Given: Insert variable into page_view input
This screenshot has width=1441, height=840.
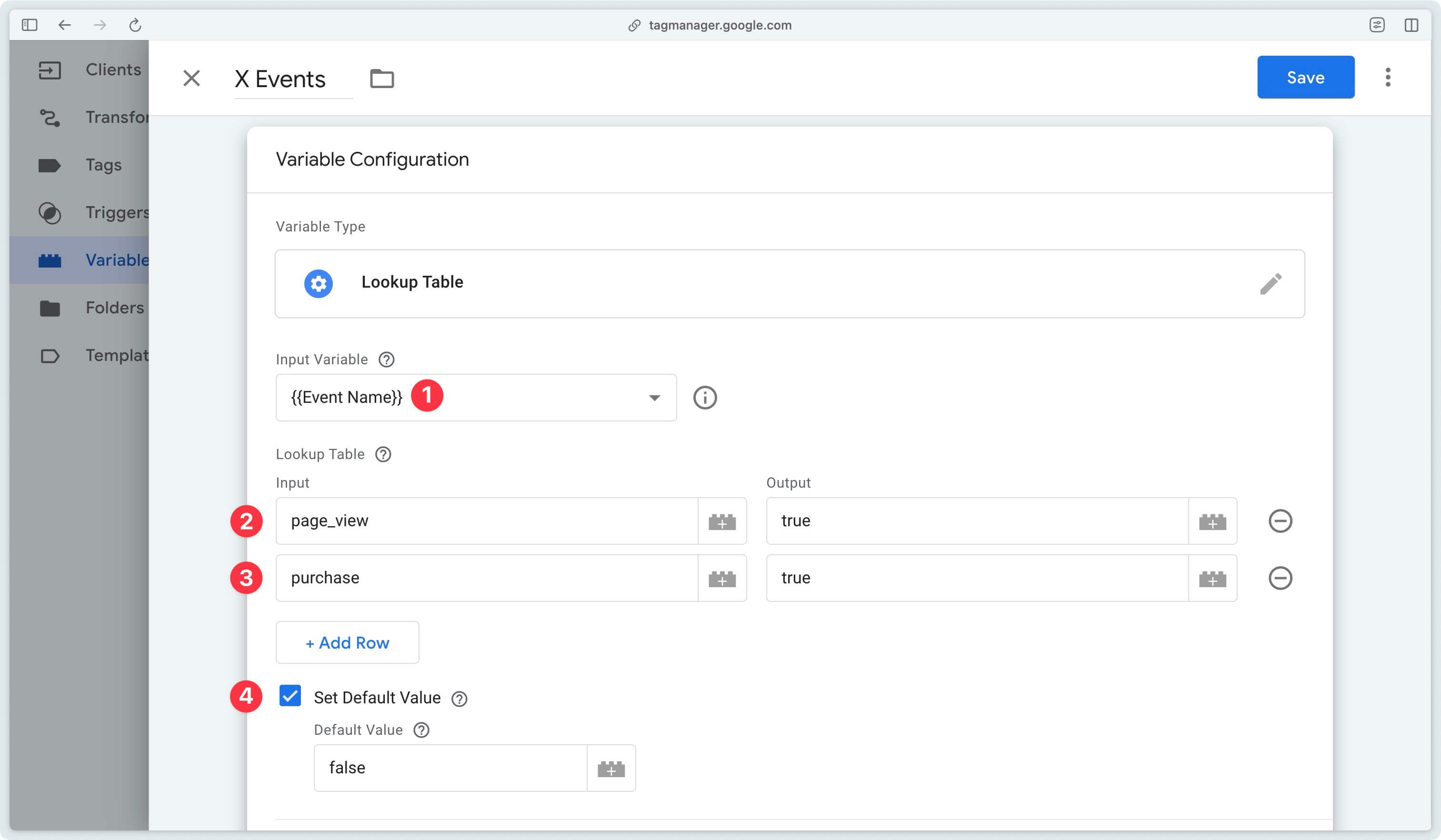Looking at the screenshot, I should pos(722,521).
